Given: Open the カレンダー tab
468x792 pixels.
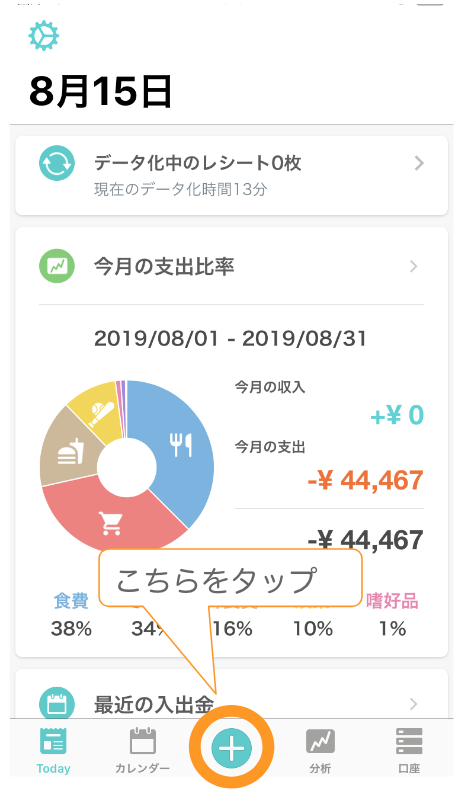Looking at the screenshot, I should click(143, 751).
